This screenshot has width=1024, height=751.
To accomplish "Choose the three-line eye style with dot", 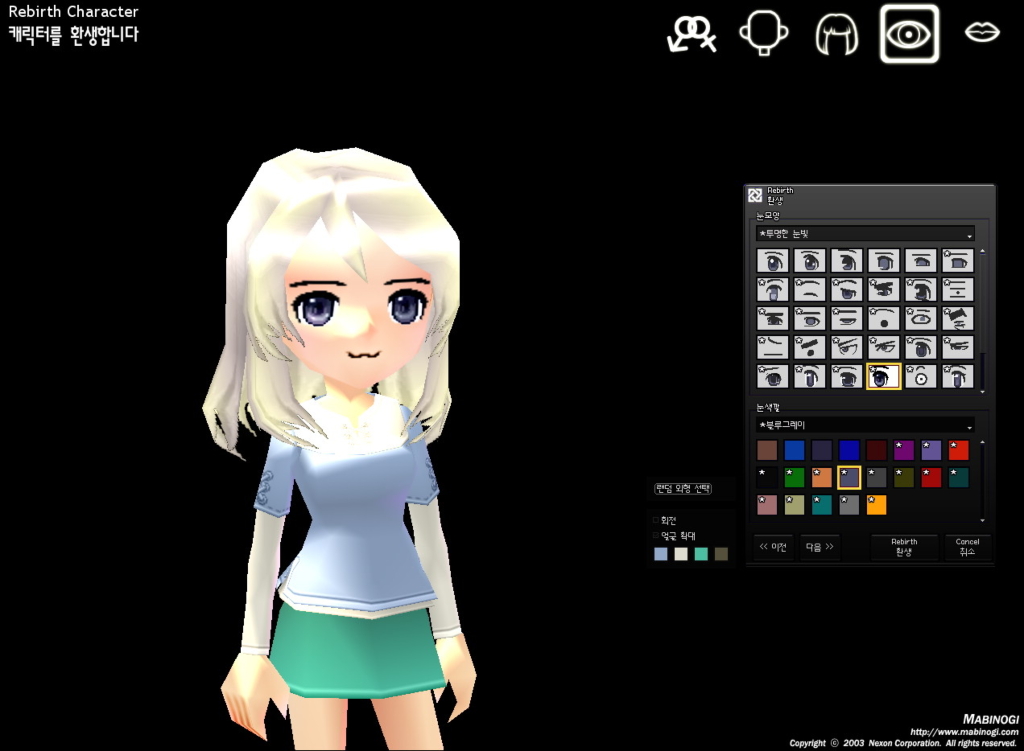I will [x=958, y=289].
